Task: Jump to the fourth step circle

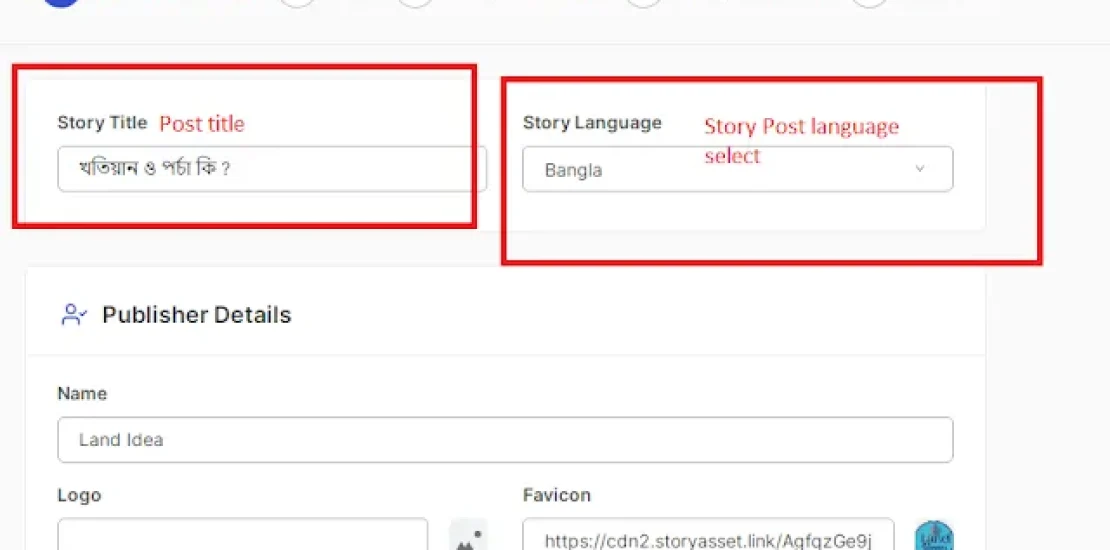Action: [644, 3]
